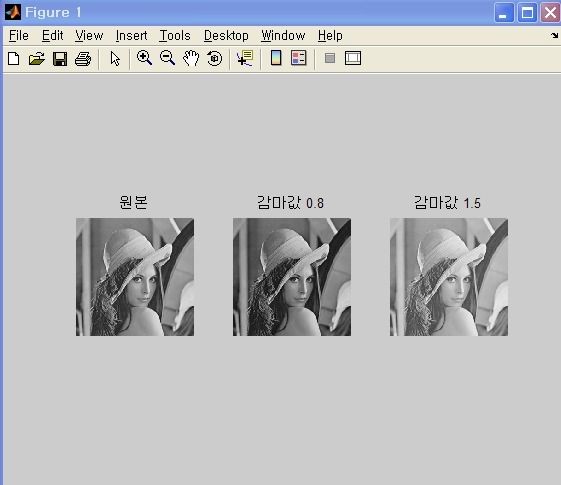The height and width of the screenshot is (485, 561).
Task: Select the original image under 원본
Action: (135, 277)
